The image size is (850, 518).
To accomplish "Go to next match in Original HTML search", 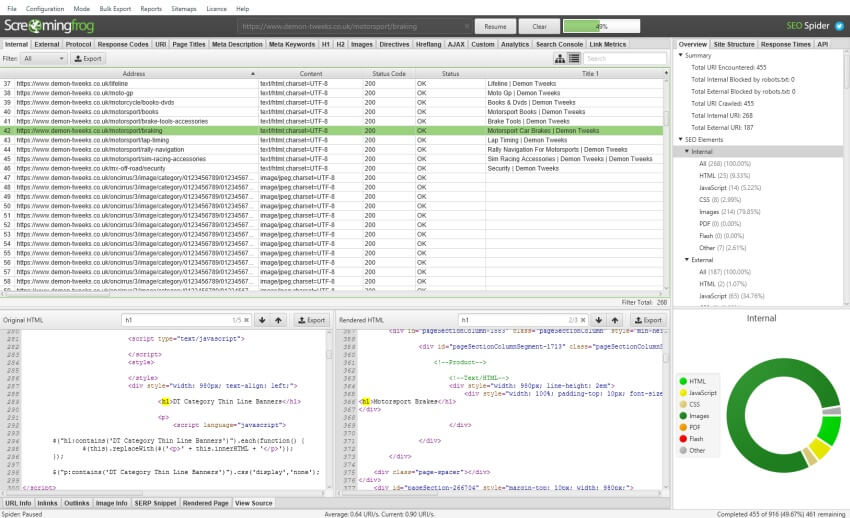I will [262, 320].
